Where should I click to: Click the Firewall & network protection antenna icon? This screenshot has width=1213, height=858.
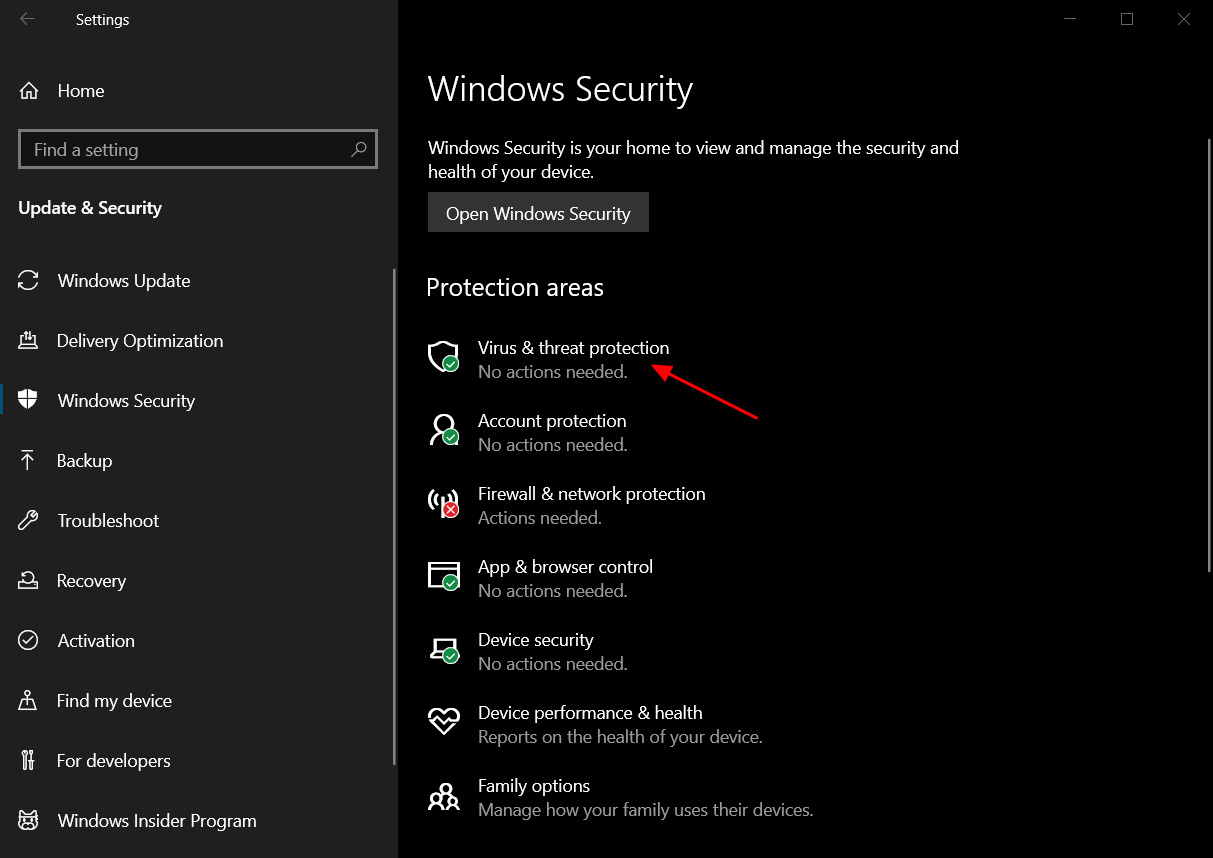pos(443,503)
